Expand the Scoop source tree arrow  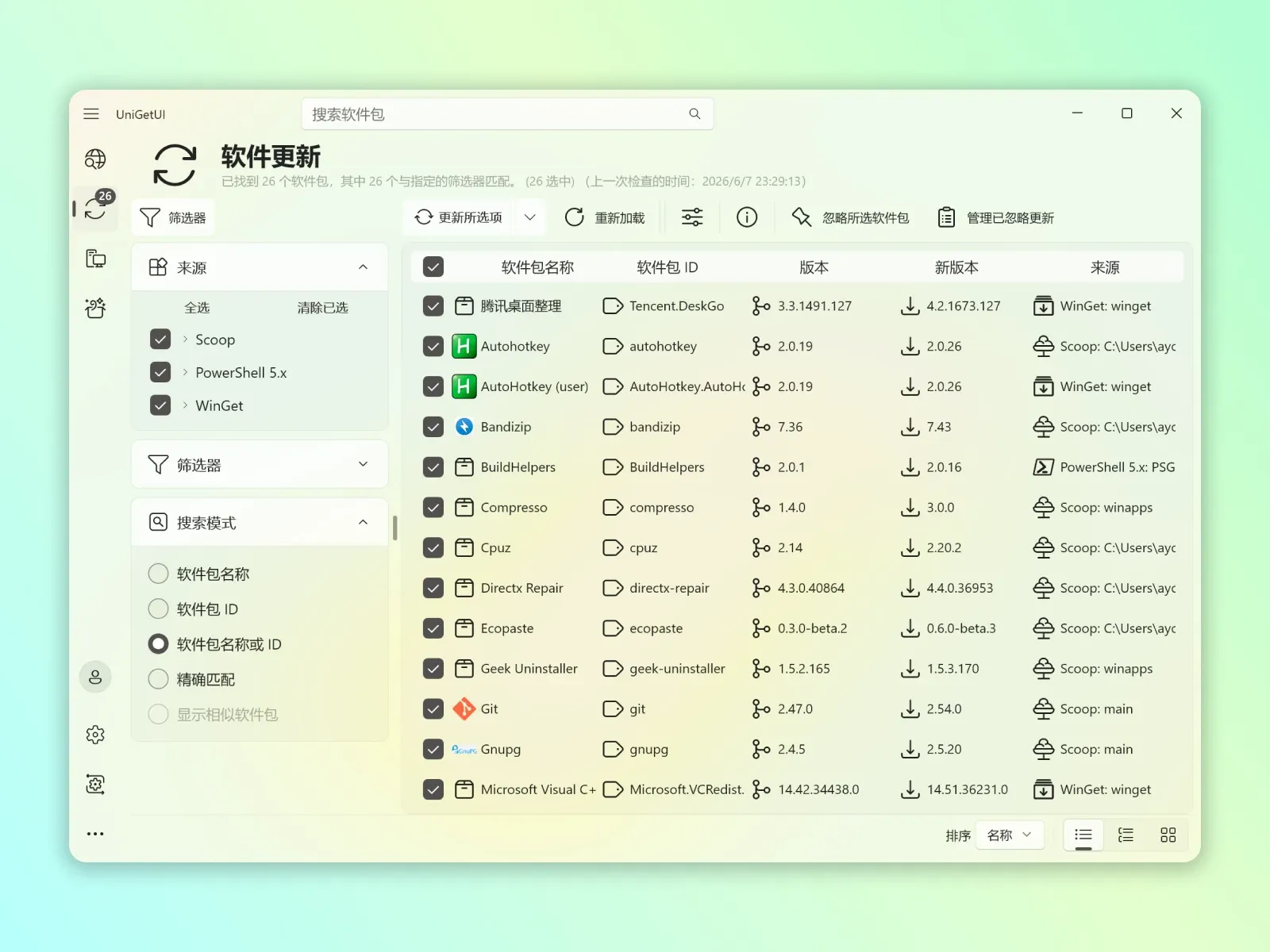185,340
